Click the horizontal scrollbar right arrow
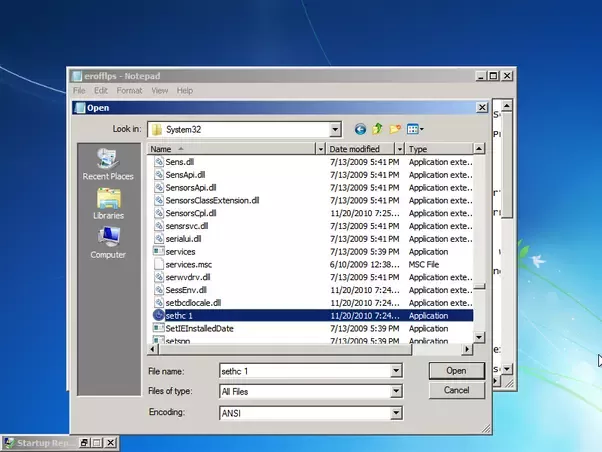Image resolution: width=602 pixels, height=452 pixels. click(x=467, y=349)
